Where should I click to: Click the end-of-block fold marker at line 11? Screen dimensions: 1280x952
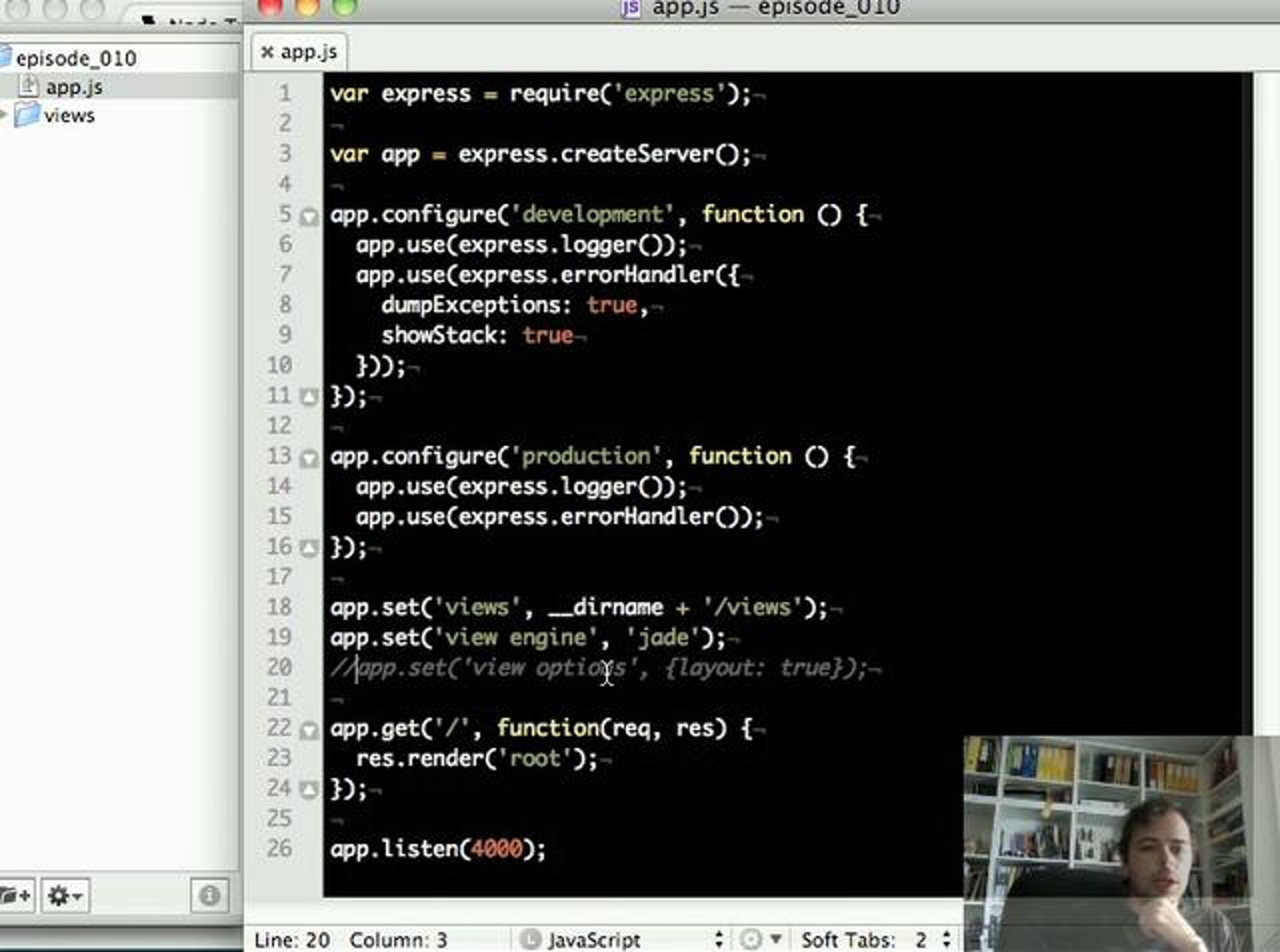pyautogui.click(x=309, y=396)
